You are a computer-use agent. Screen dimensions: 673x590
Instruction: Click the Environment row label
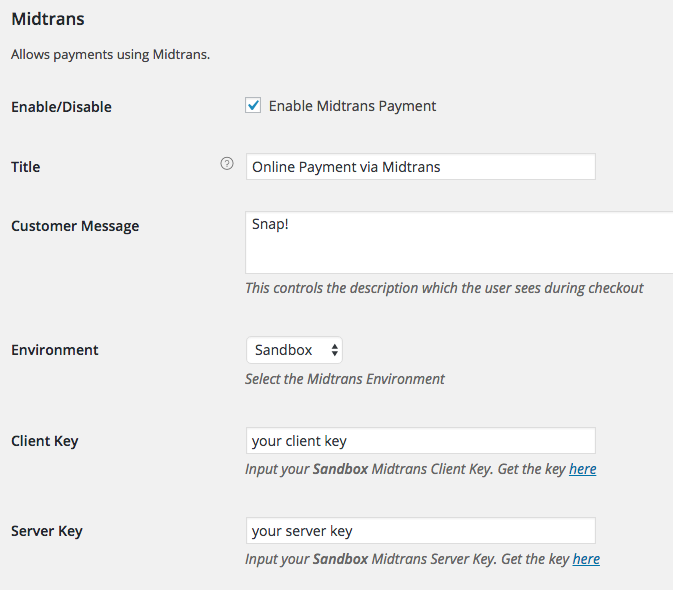pos(55,350)
